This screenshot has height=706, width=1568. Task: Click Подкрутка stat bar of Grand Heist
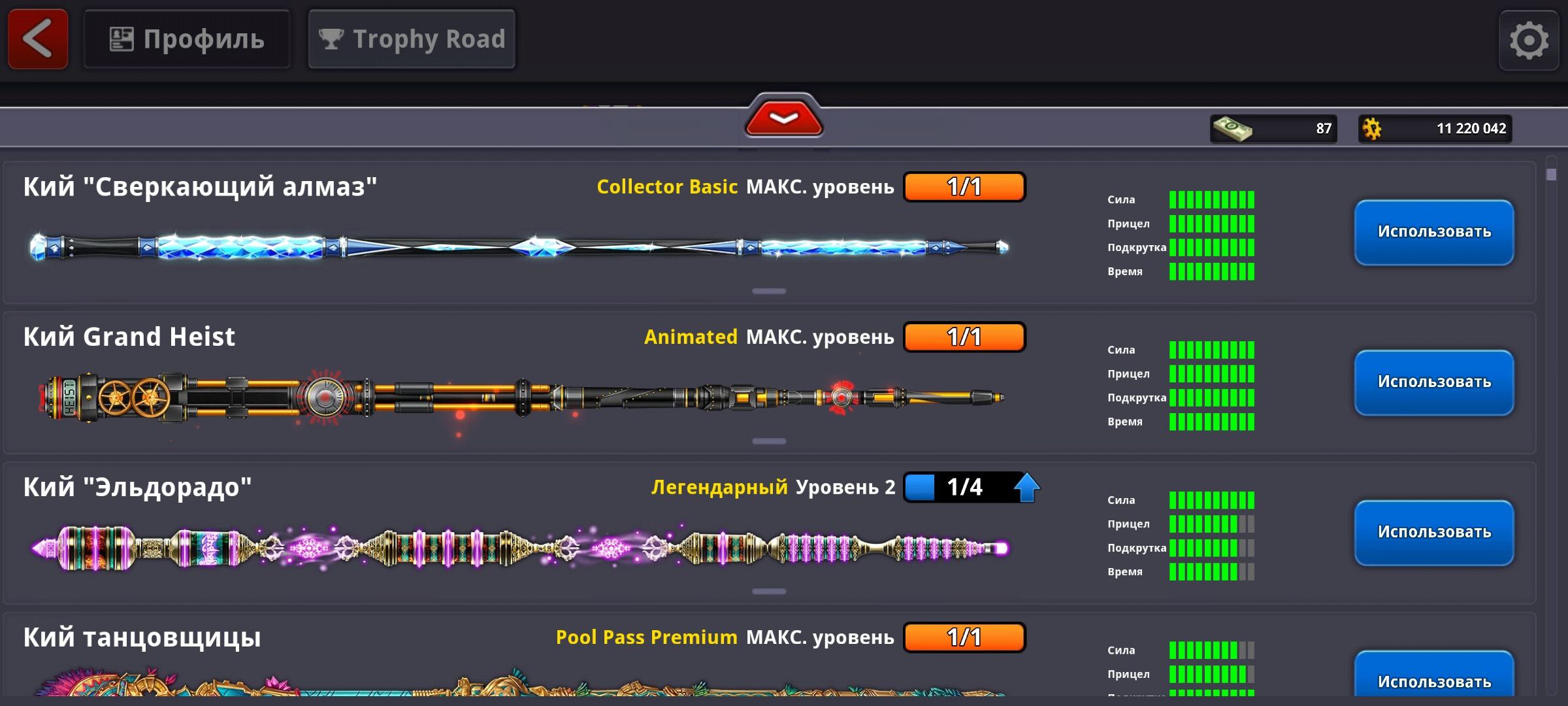click(x=1212, y=397)
